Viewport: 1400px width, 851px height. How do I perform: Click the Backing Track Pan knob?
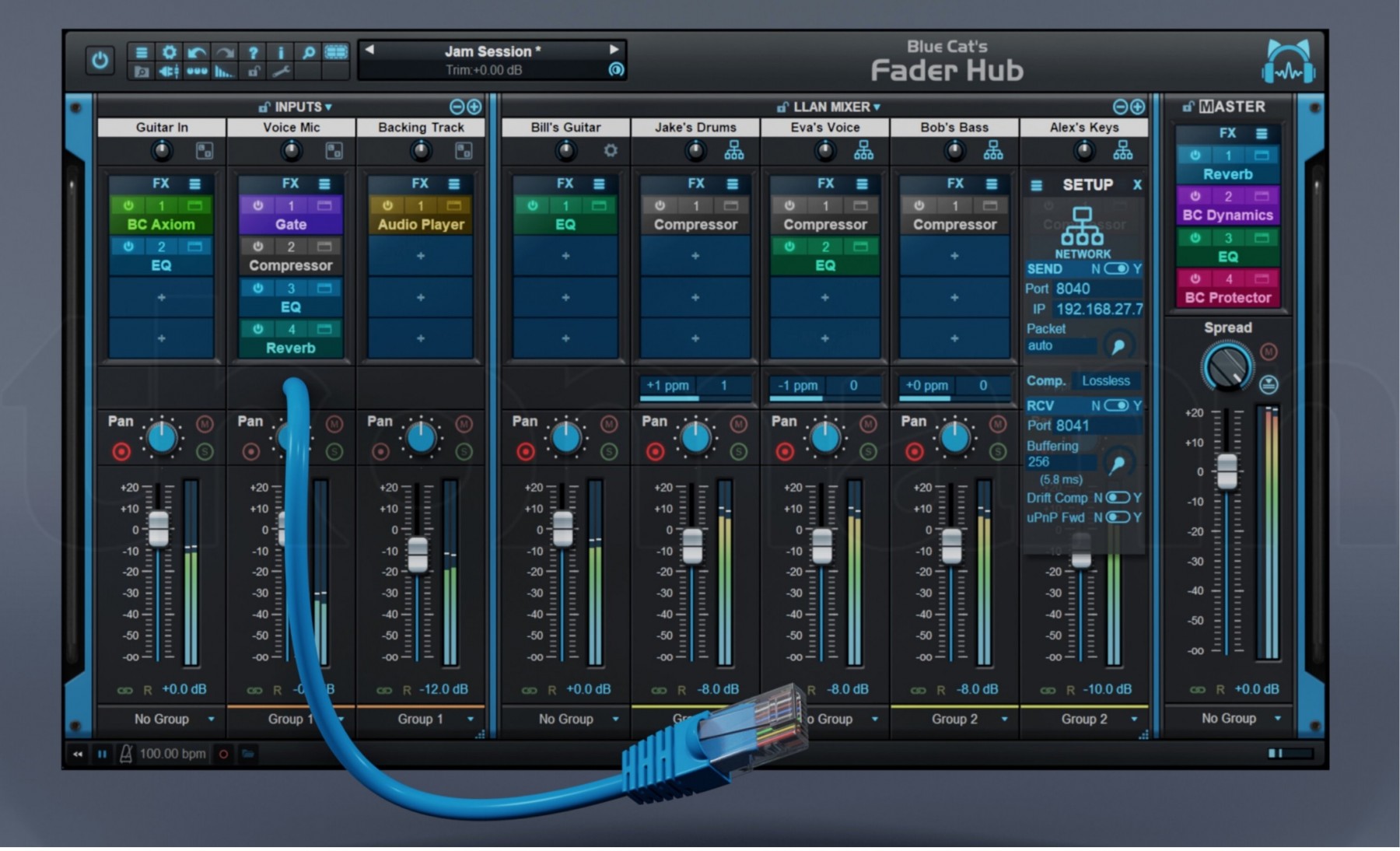(421, 438)
